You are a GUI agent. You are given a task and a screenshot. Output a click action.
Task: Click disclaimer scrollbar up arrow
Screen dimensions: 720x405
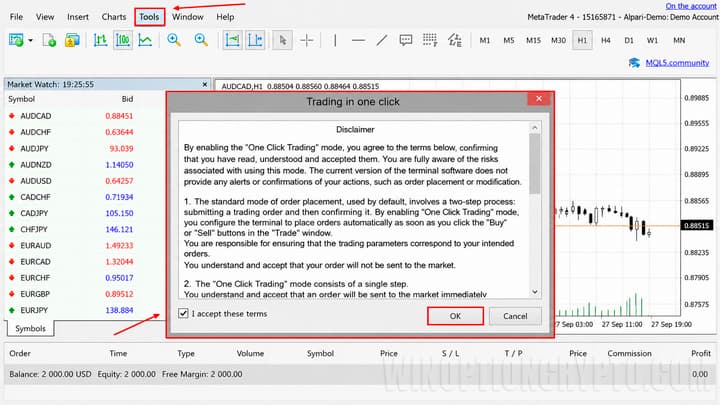(534, 128)
